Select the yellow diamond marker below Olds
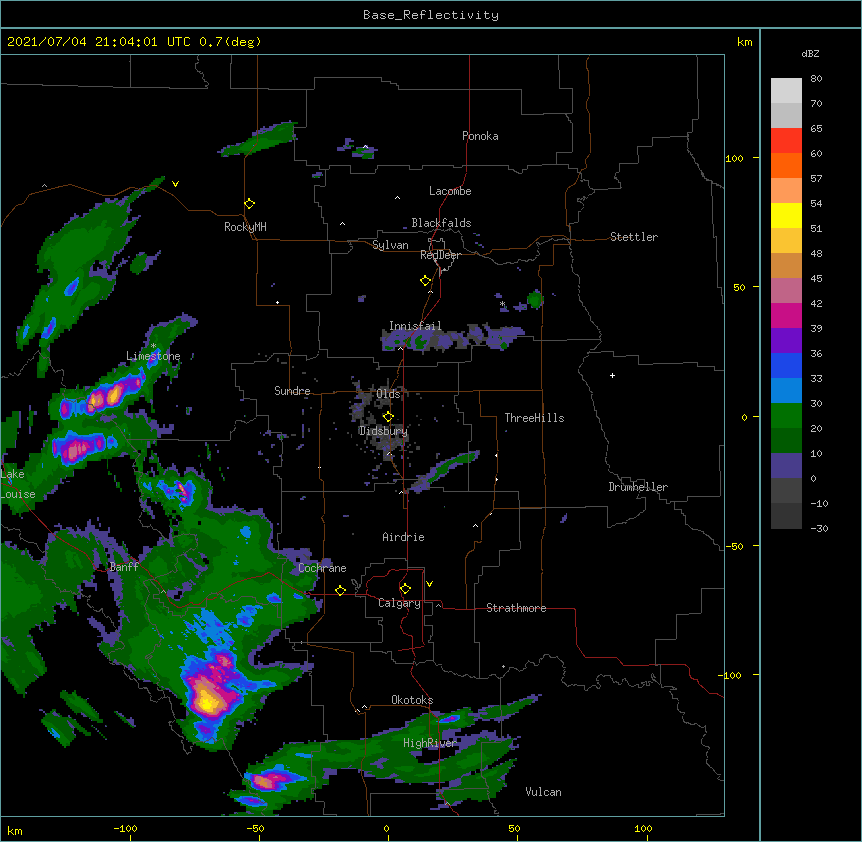The height and width of the screenshot is (842, 862). 388,417
